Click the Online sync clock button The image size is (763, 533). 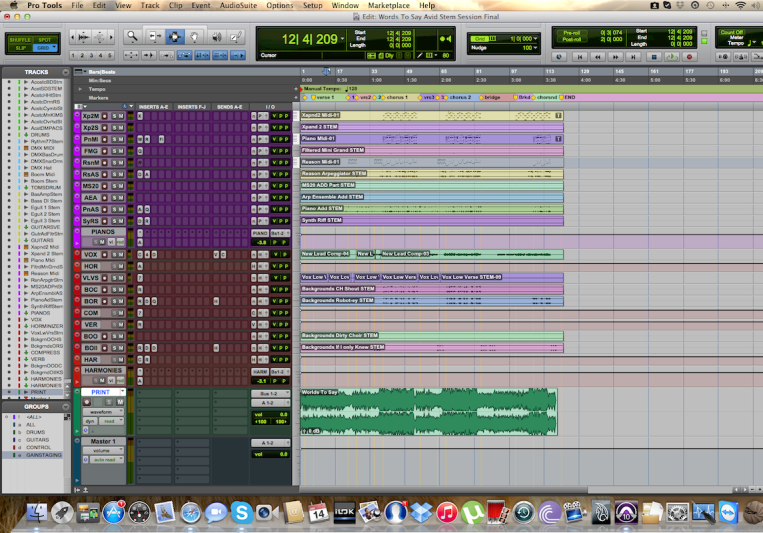559,57
